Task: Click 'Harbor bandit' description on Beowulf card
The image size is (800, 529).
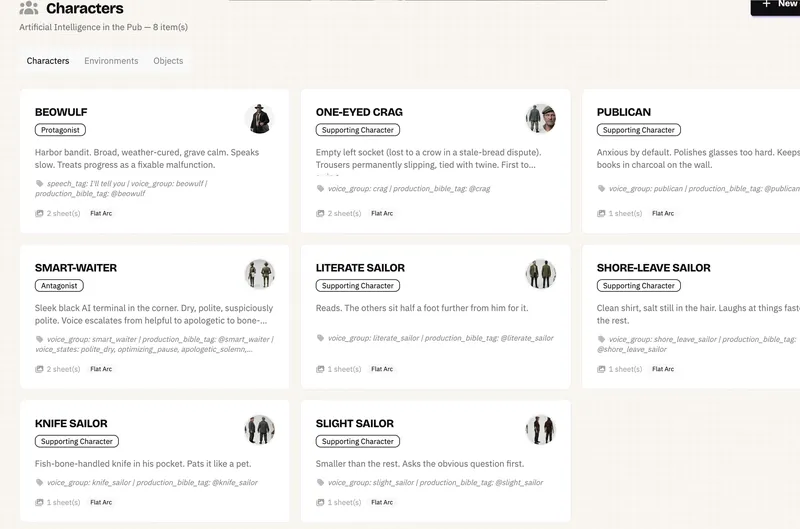Action: point(147,159)
